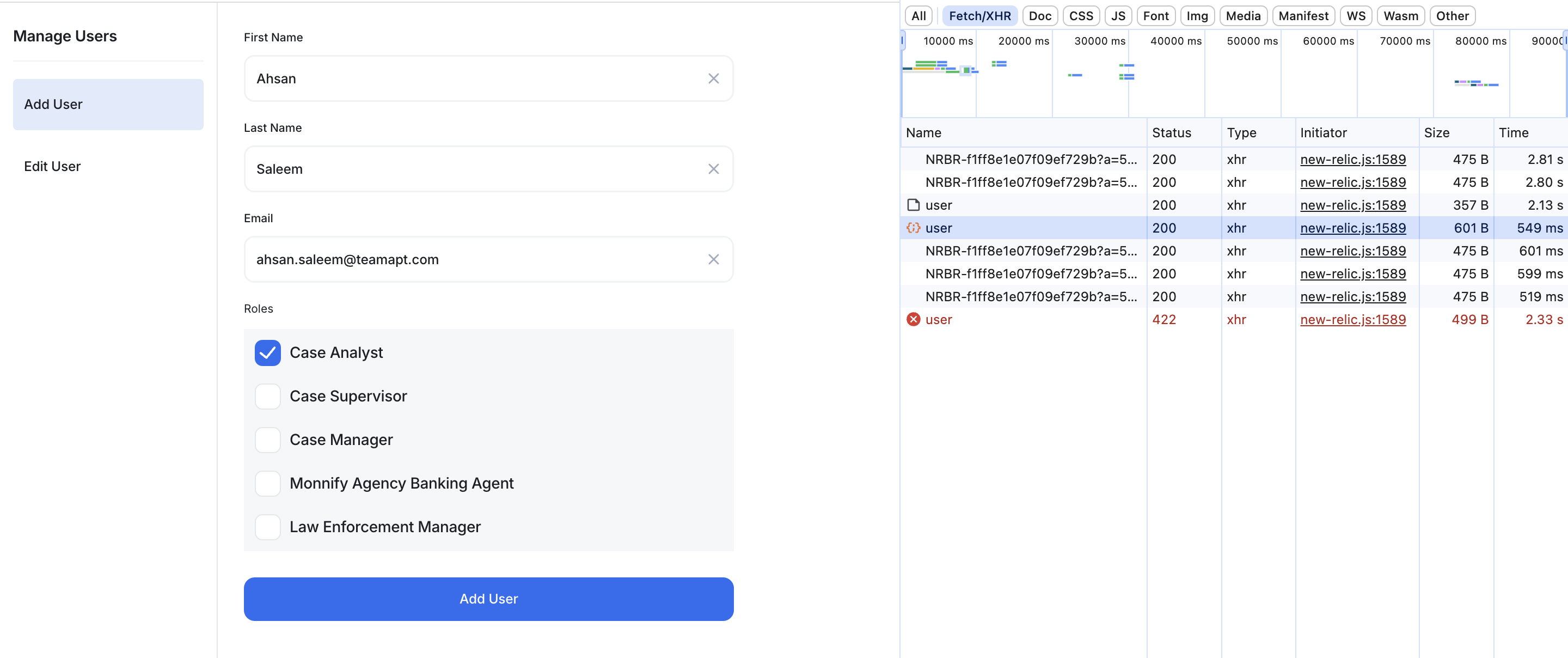Click the red error icon on the failed user request

(x=913, y=319)
